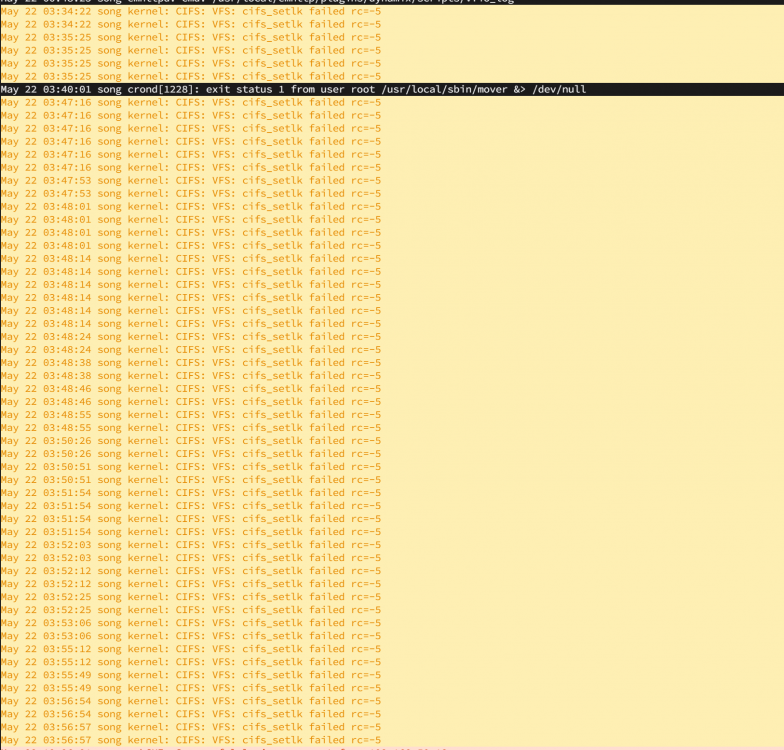Click the '/usr/local/sbin/mover' path in the crond line
This screenshot has height=750, width=784.
pos(444,90)
